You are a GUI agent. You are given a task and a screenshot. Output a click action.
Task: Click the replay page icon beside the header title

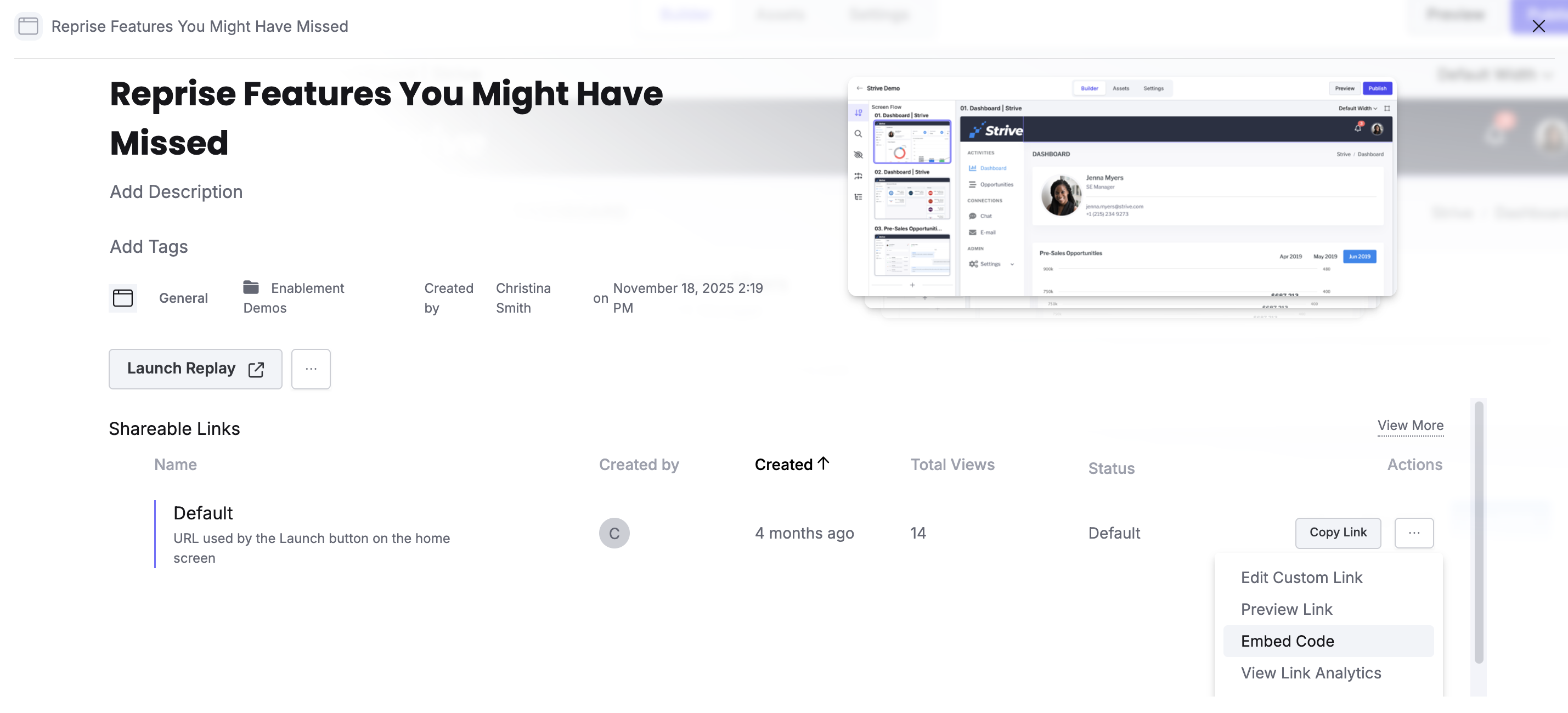pos(28,26)
